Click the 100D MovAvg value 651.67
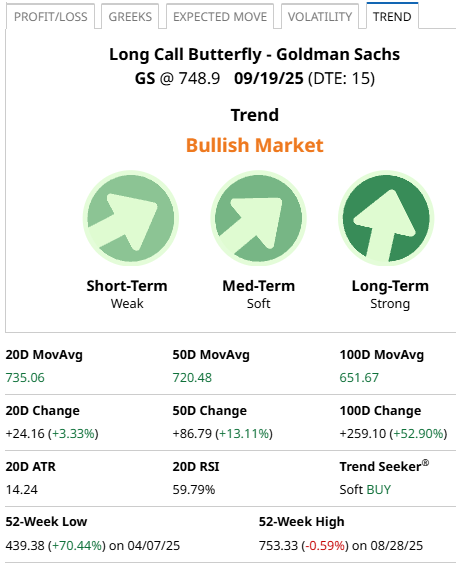 (359, 377)
